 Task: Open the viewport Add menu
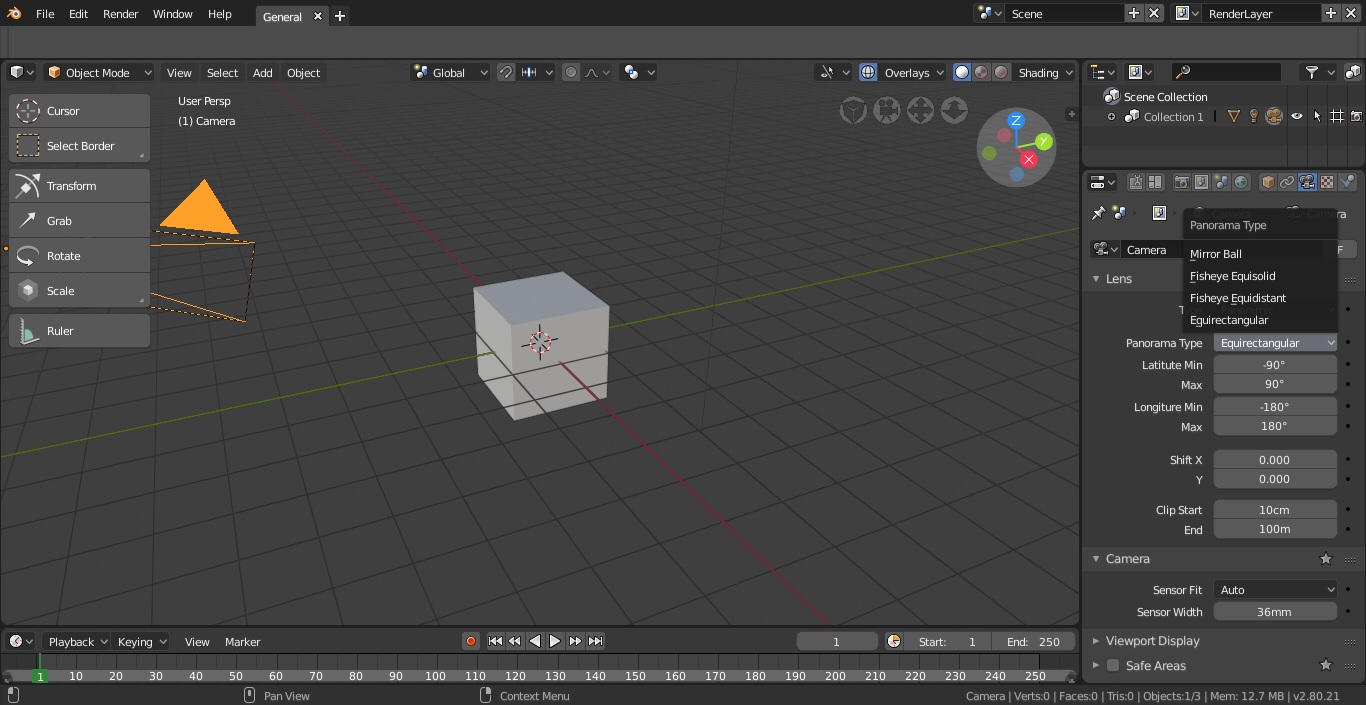[262, 72]
